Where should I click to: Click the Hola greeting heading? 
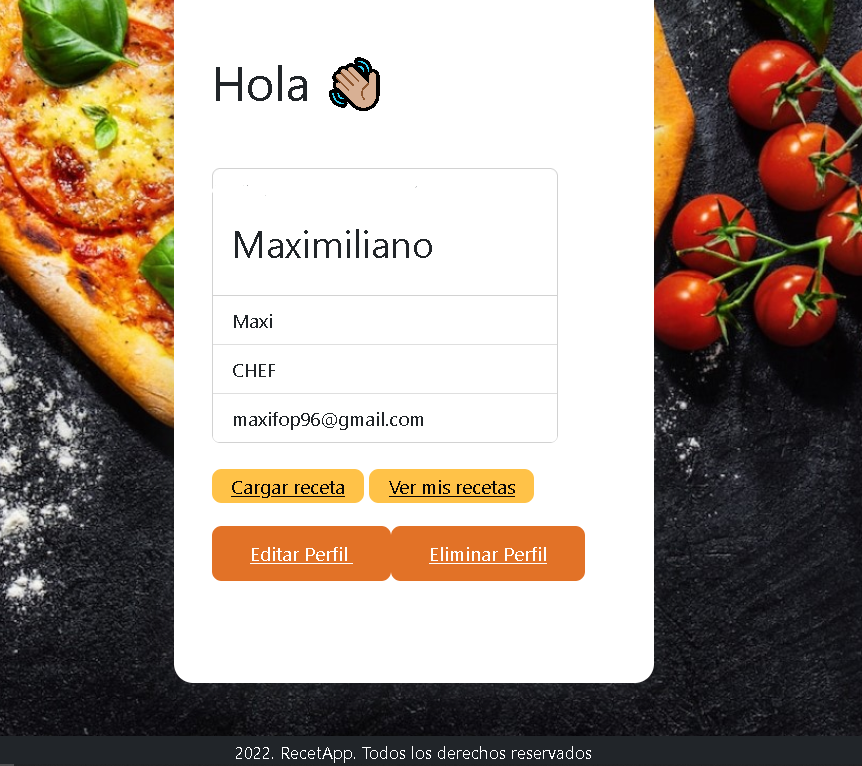pos(261,85)
